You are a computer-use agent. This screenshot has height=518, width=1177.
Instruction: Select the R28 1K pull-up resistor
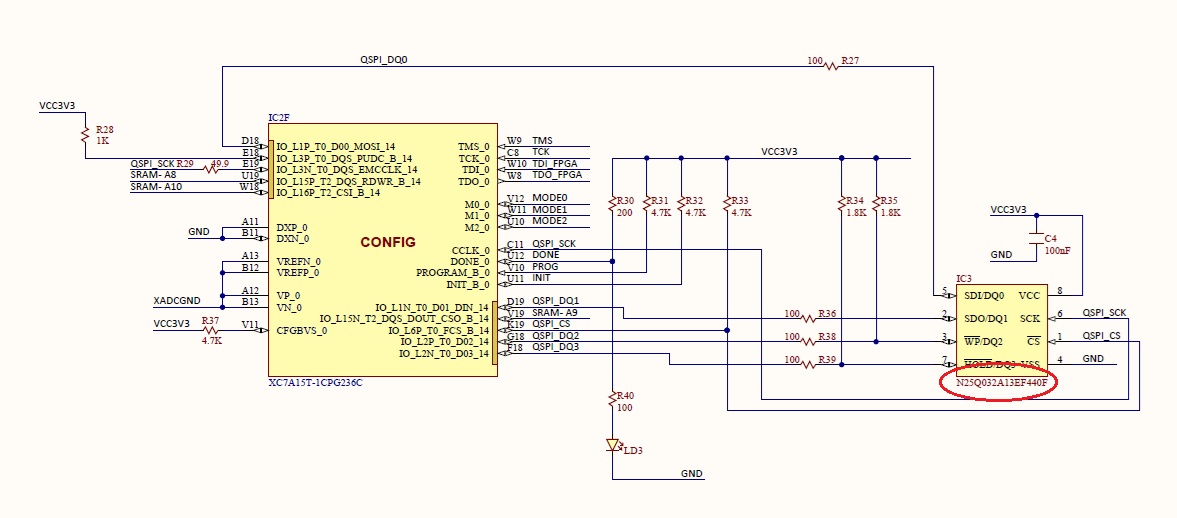point(87,136)
